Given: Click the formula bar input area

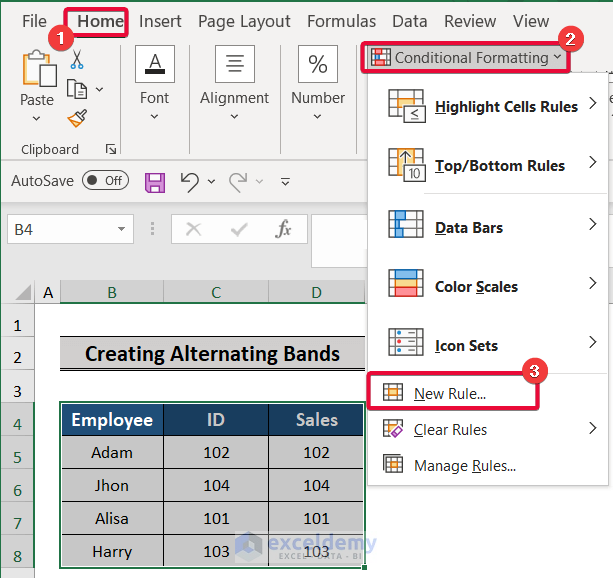Looking at the screenshot, I should click(x=339, y=240).
